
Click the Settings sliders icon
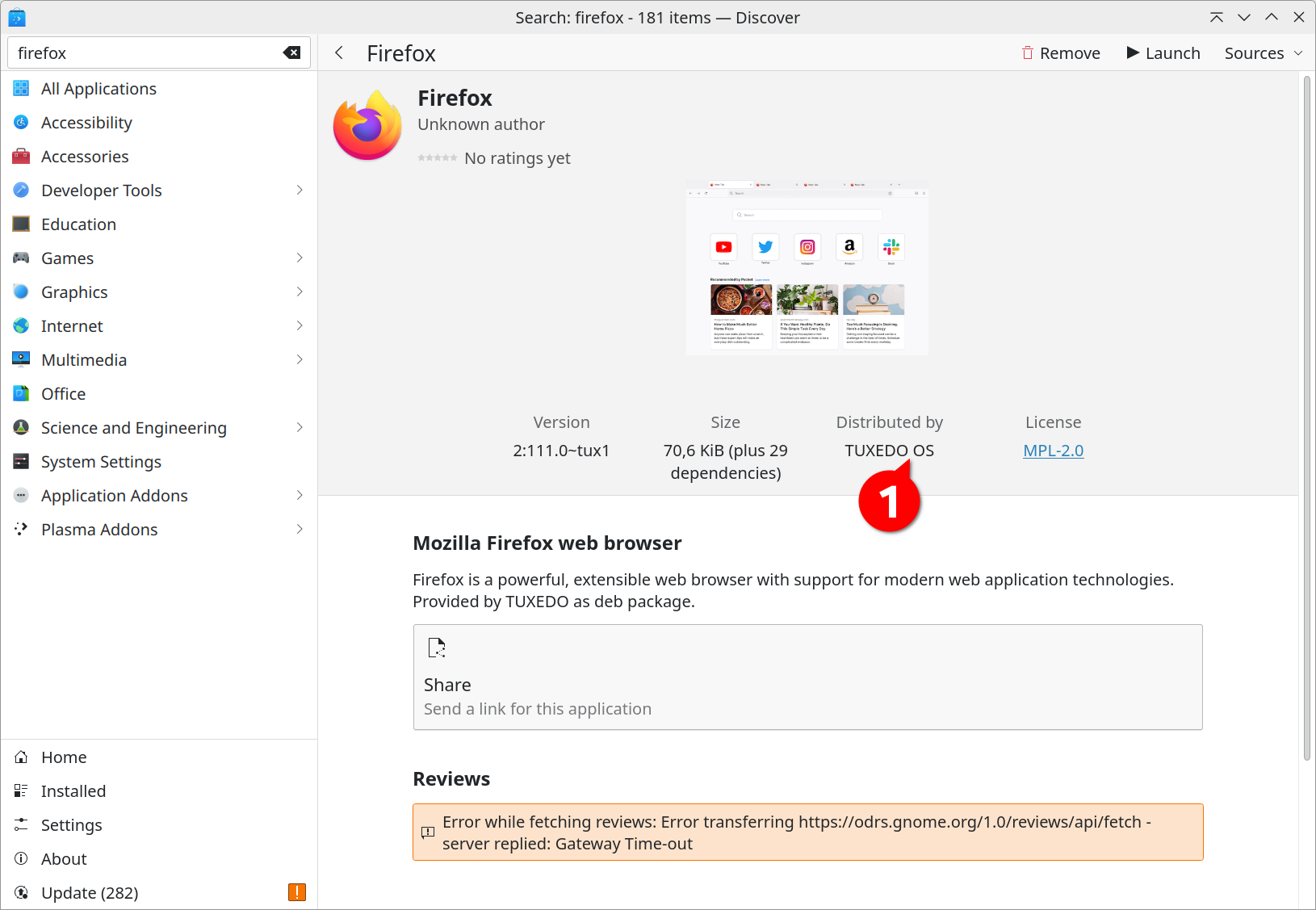point(21,825)
